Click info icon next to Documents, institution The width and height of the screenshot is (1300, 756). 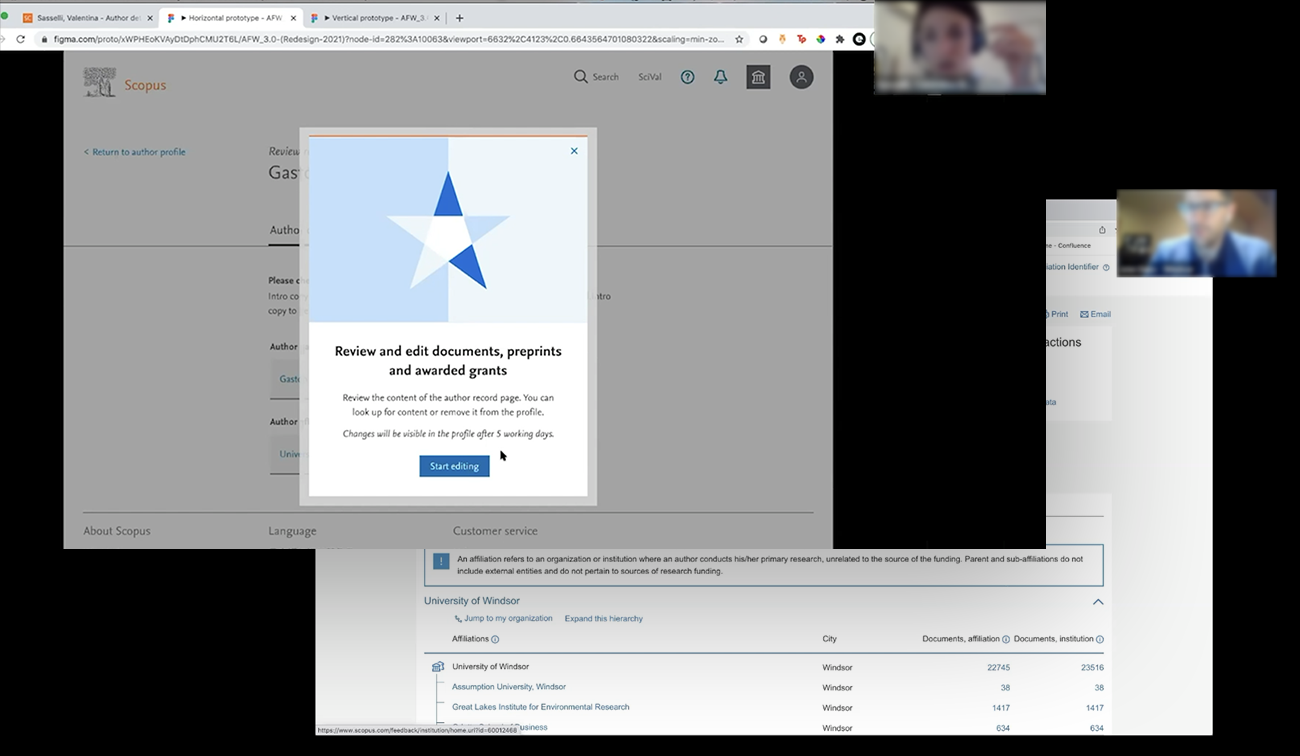pos(1100,639)
